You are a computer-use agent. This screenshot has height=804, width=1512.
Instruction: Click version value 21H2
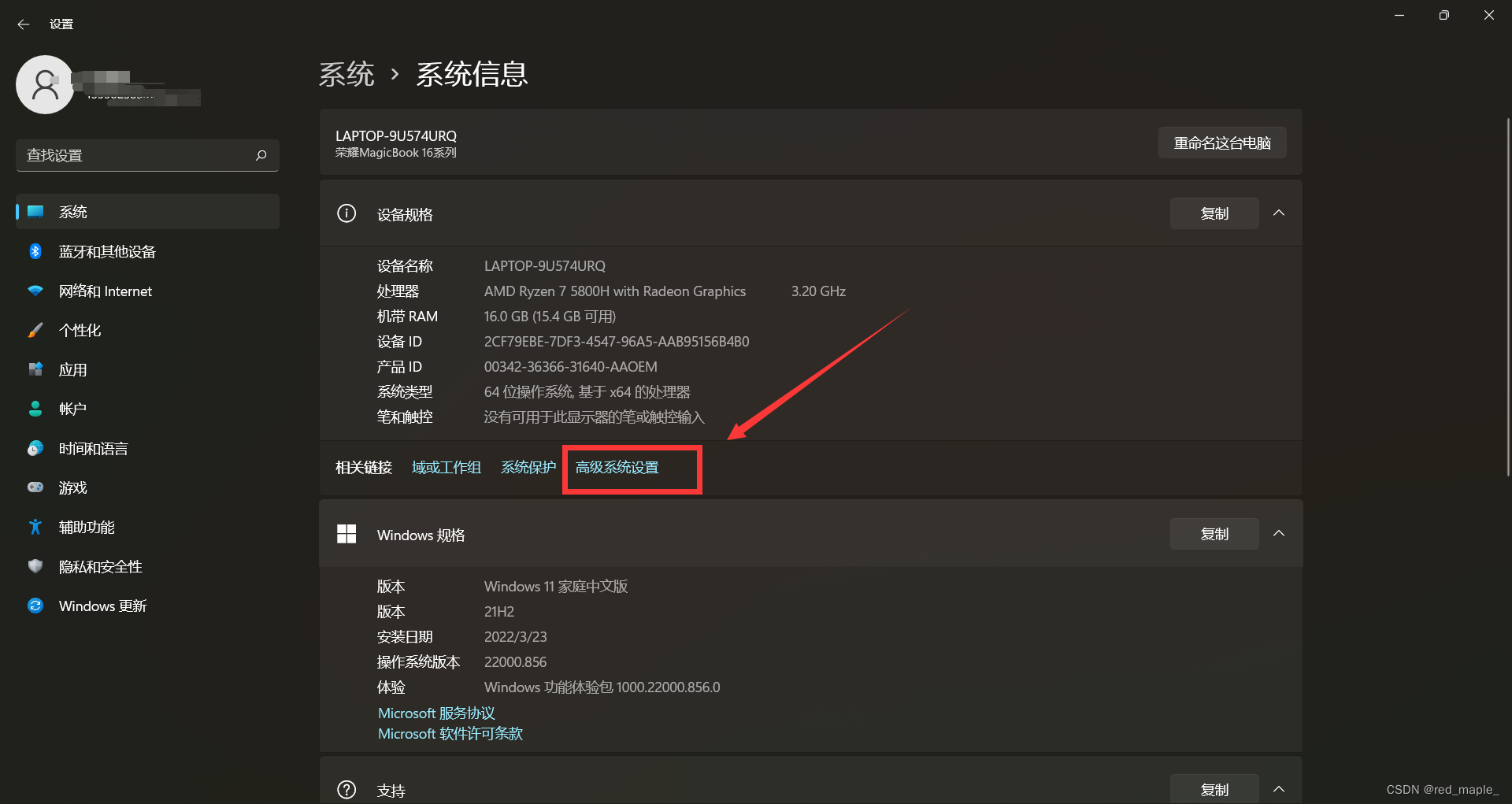click(x=499, y=612)
